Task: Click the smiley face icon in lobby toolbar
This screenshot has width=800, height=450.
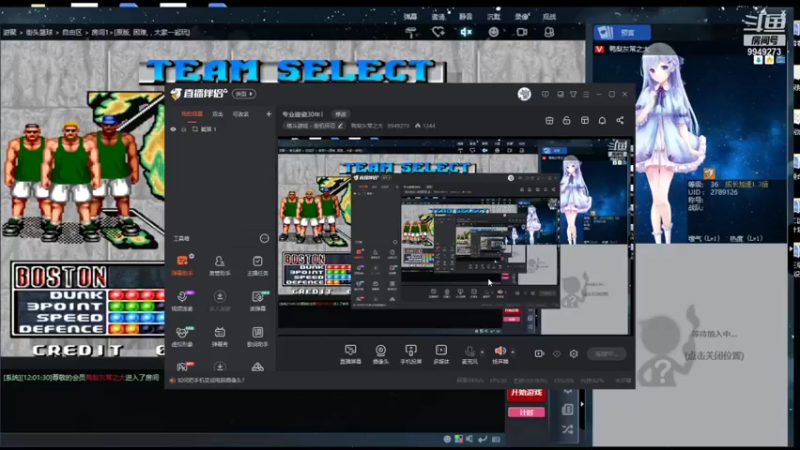Action: click(x=493, y=32)
